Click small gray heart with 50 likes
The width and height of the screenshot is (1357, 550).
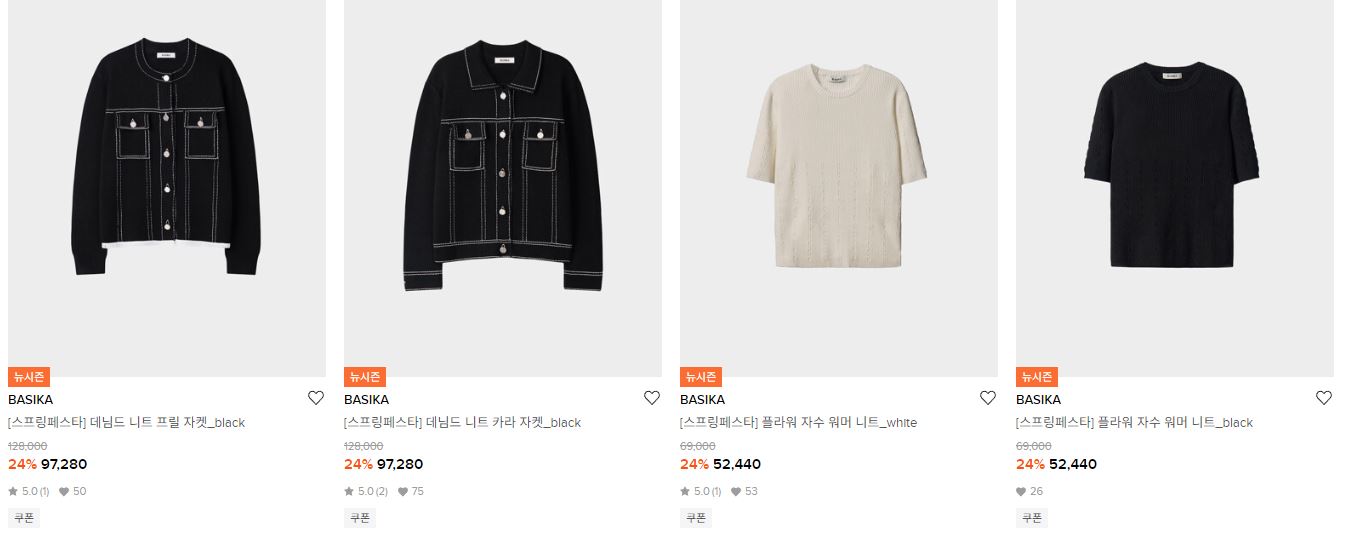pyautogui.click(x=64, y=492)
